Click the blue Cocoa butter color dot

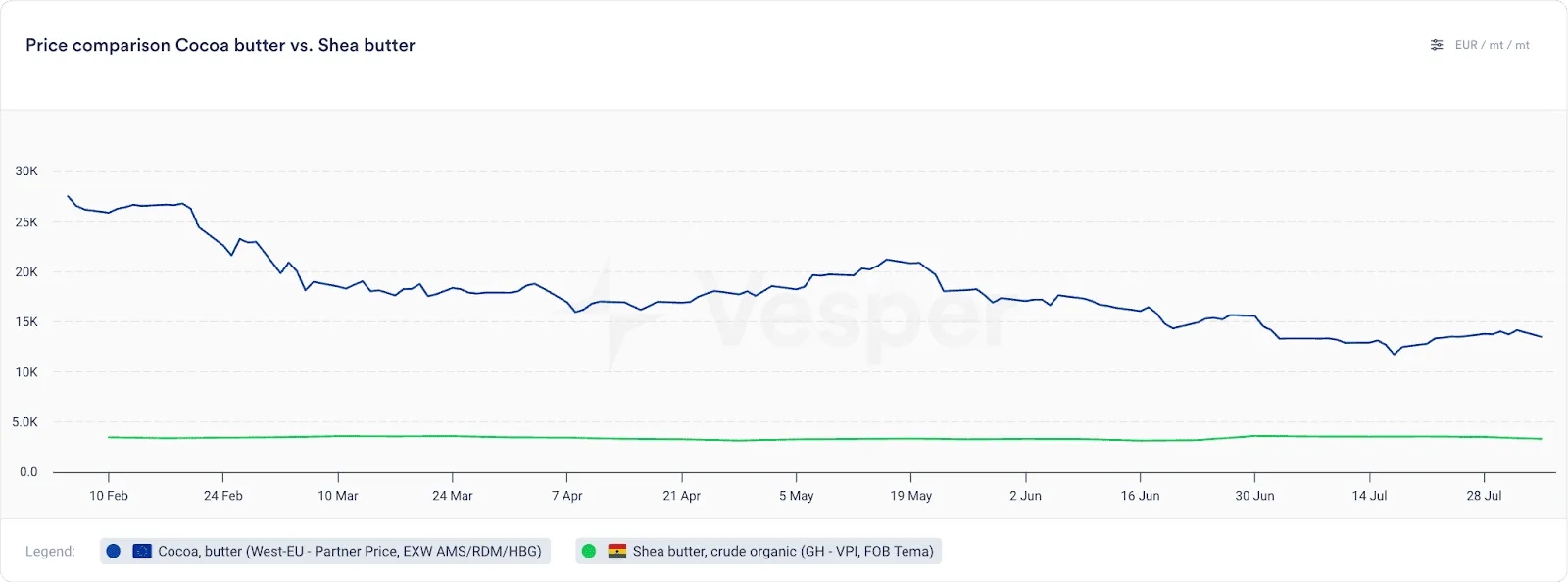click(x=114, y=552)
